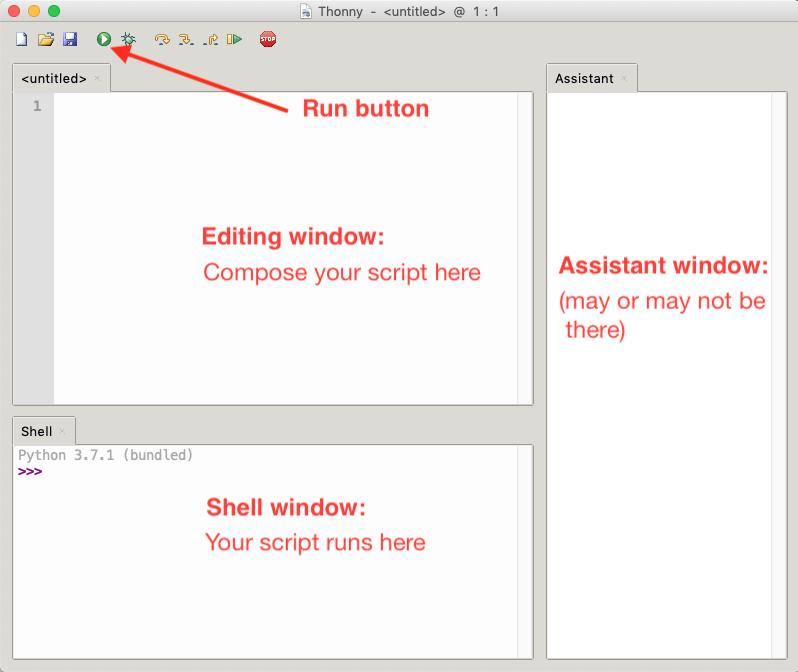798x672 pixels.
Task: Click the Resume debugging icon
Action: pyautogui.click(x=234, y=39)
